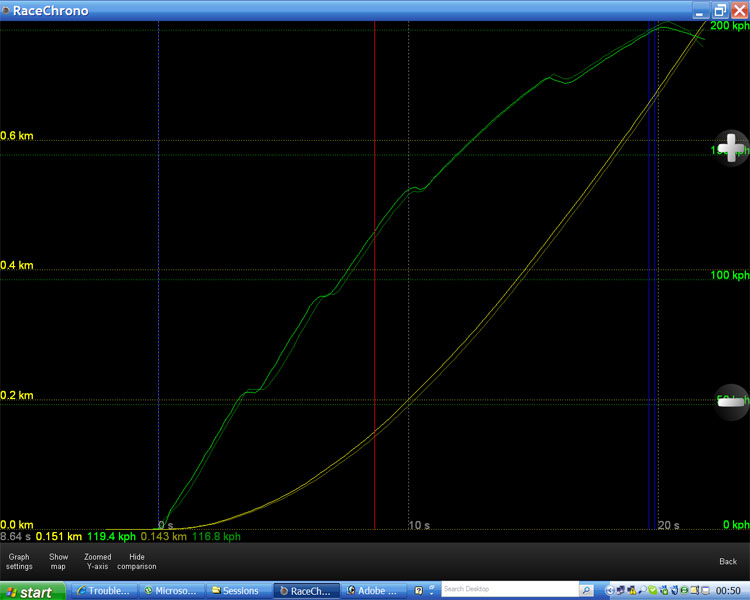Click the red cursor line on graph
The height and width of the screenshot is (600, 750).
point(374,300)
